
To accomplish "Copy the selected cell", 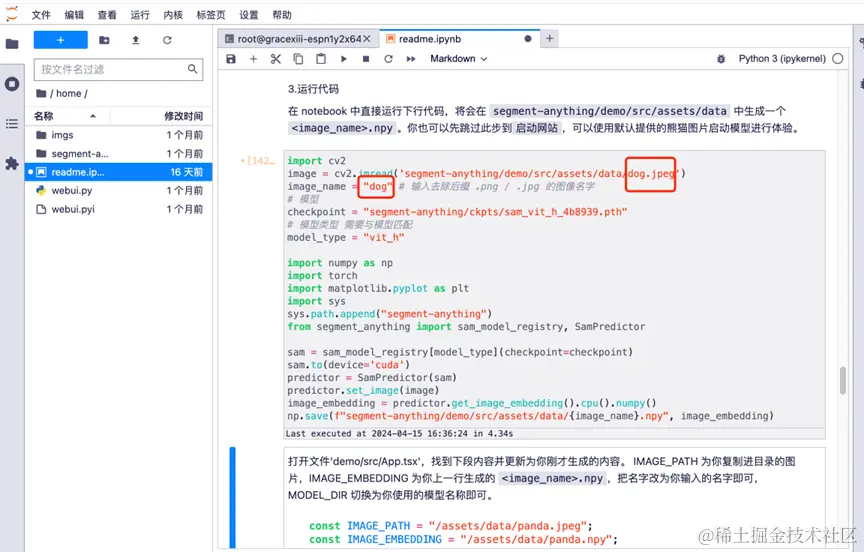I will tap(298, 59).
